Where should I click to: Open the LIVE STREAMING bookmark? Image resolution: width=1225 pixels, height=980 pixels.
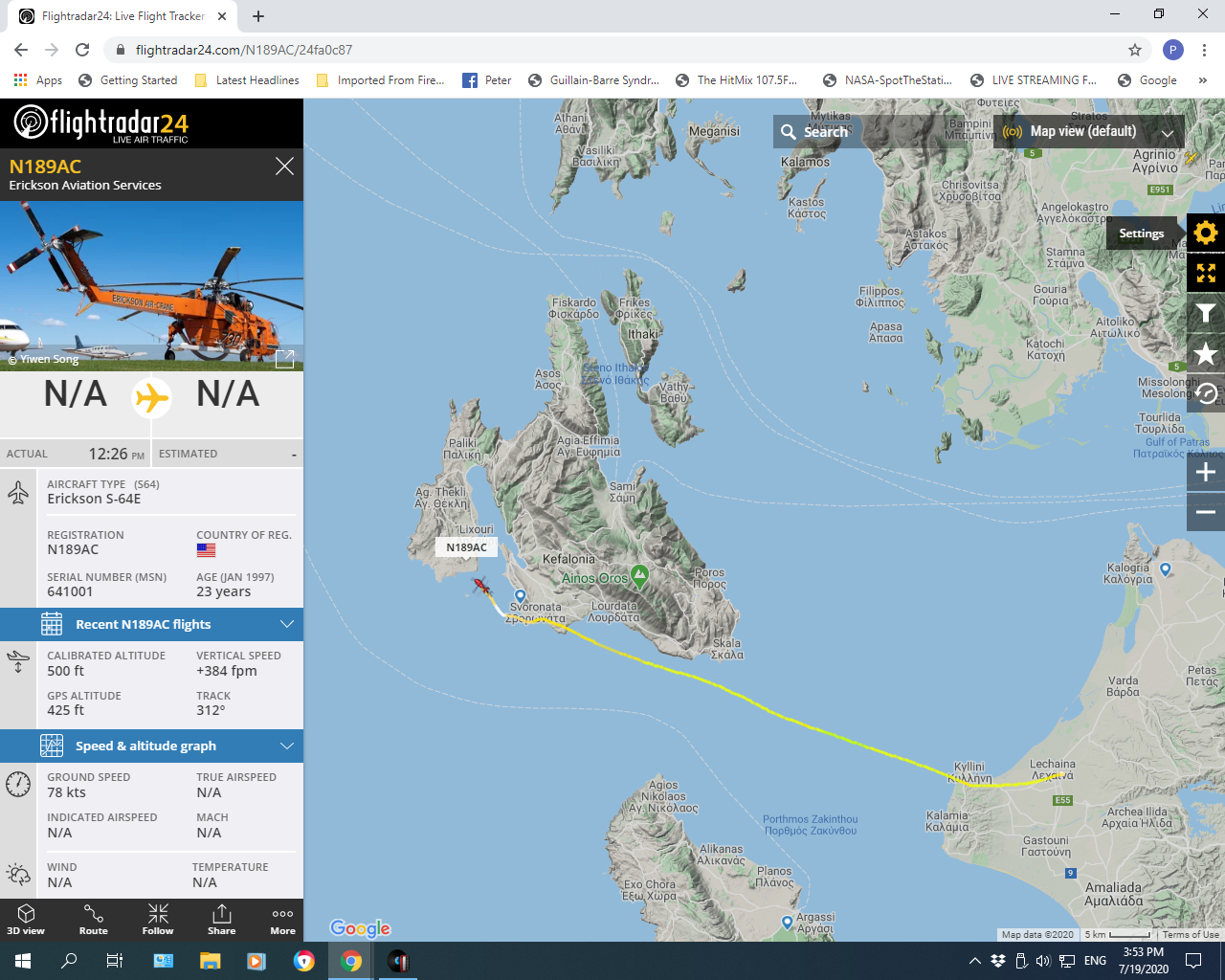click(x=1034, y=80)
